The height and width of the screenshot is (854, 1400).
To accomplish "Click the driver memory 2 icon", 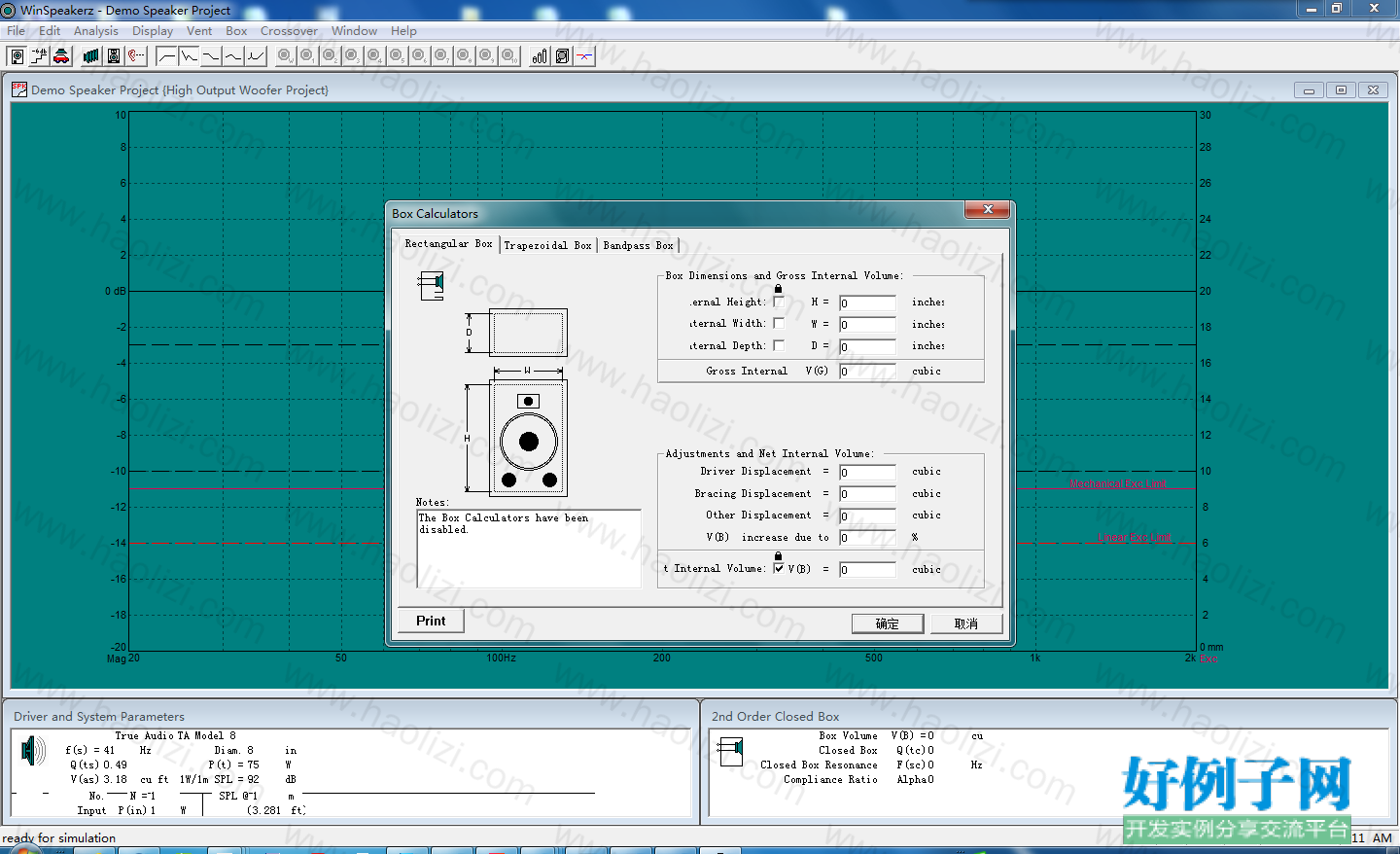I will click(x=330, y=55).
